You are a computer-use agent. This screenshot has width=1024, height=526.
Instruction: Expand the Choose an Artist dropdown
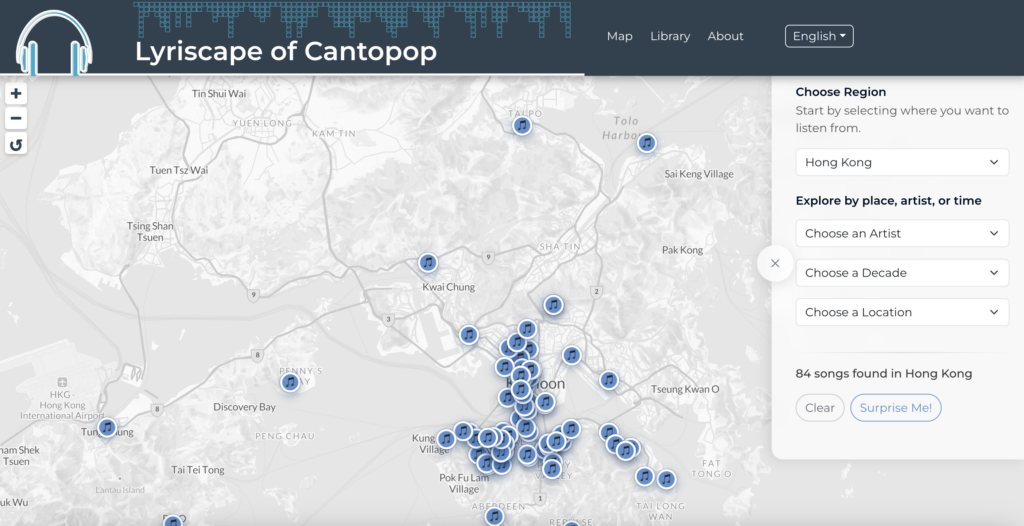(902, 233)
